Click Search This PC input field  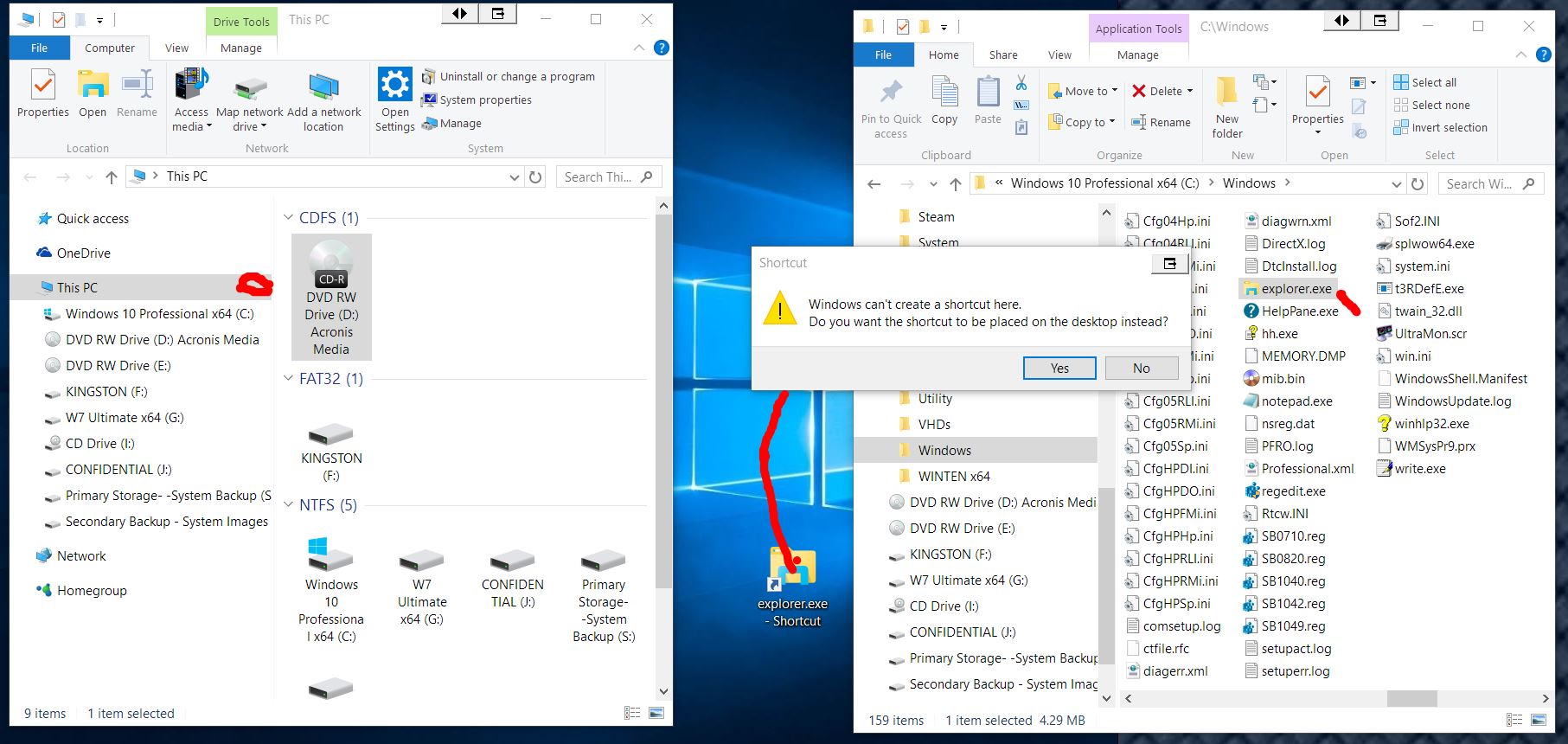pyautogui.click(x=609, y=176)
